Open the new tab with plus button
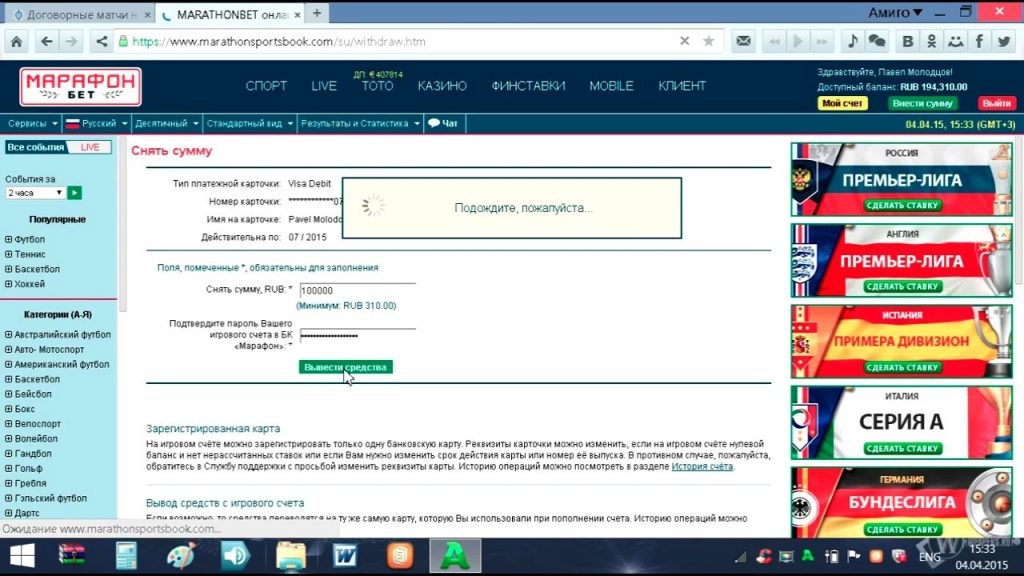This screenshot has width=1024, height=576. click(317, 13)
